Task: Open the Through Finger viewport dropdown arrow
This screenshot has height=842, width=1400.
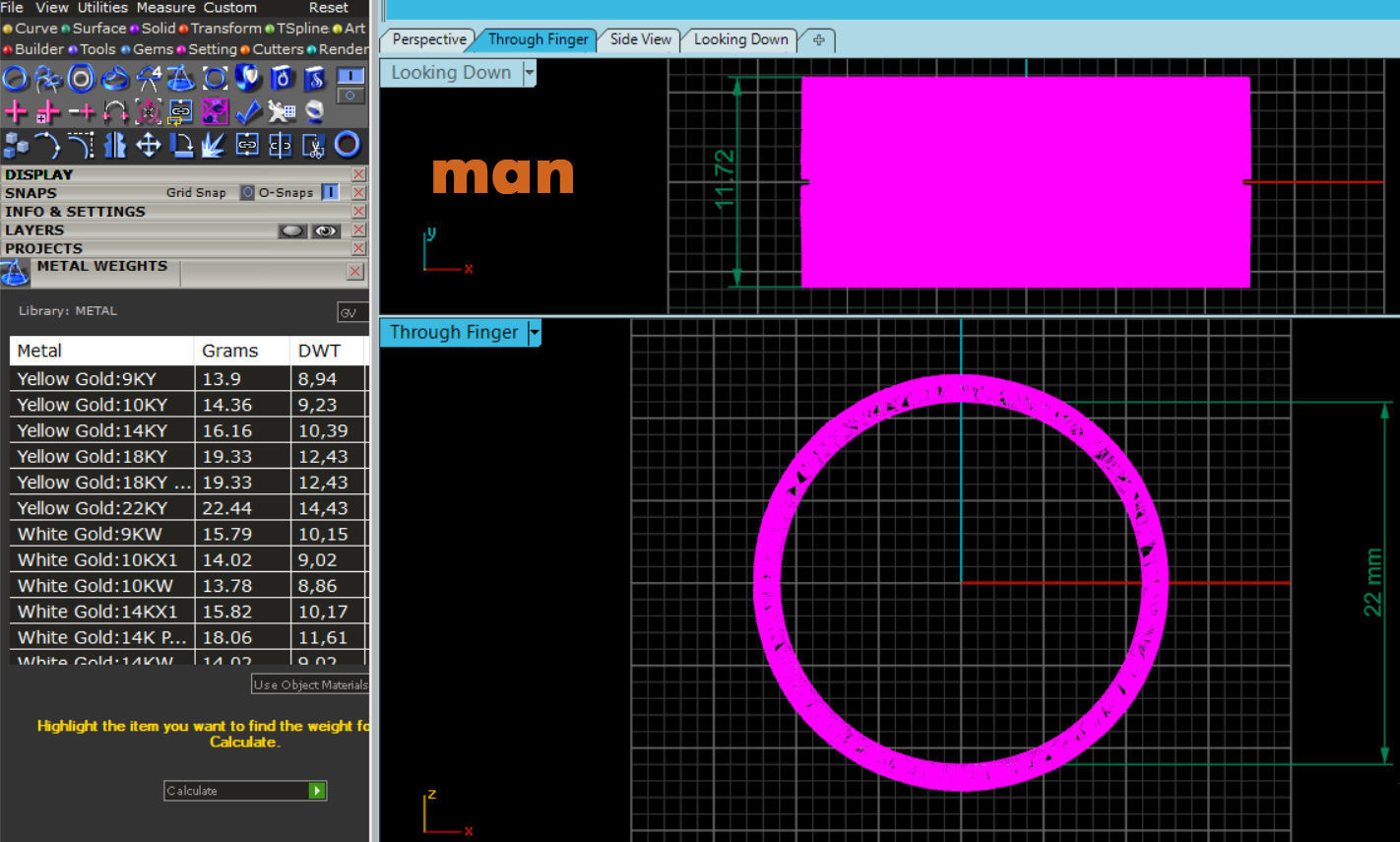Action: tap(534, 333)
